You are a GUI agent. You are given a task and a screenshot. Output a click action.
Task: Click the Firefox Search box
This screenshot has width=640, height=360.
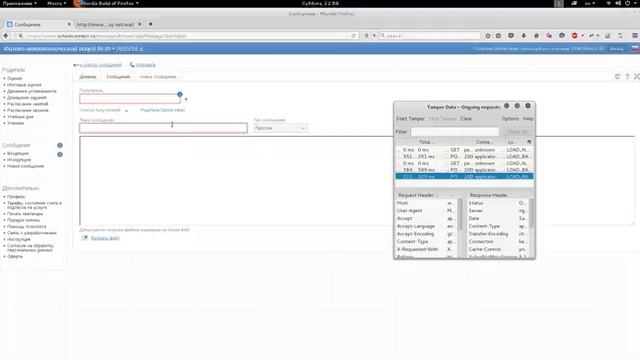point(430,36)
